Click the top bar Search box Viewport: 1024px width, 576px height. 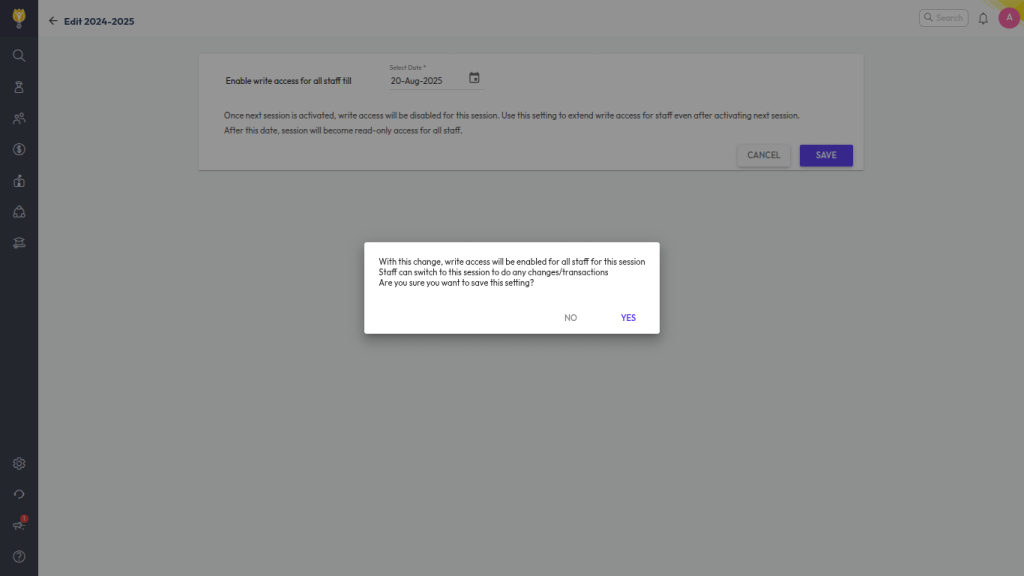point(943,18)
